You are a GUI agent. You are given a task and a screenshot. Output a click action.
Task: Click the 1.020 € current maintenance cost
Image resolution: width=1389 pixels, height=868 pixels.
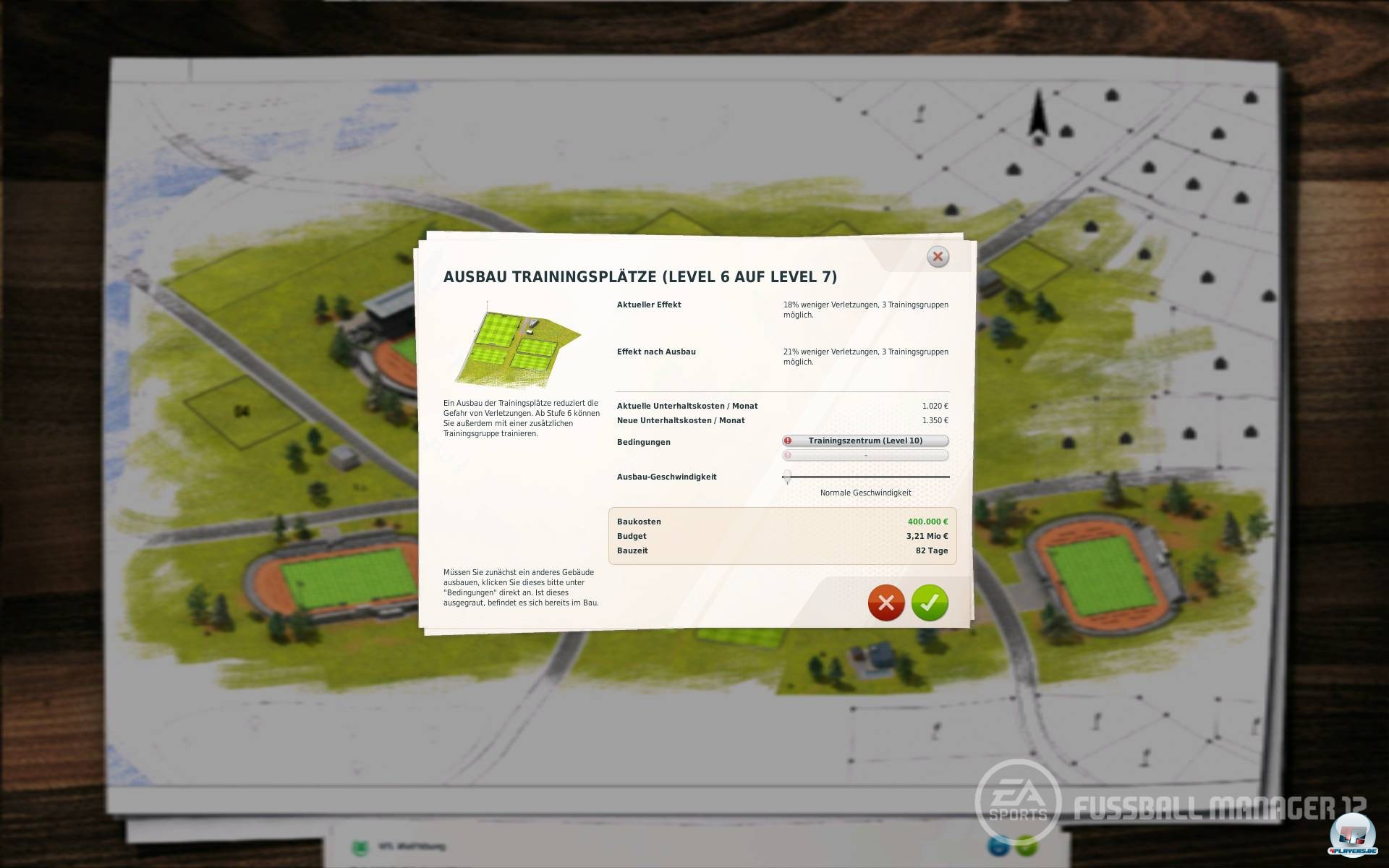(935, 406)
